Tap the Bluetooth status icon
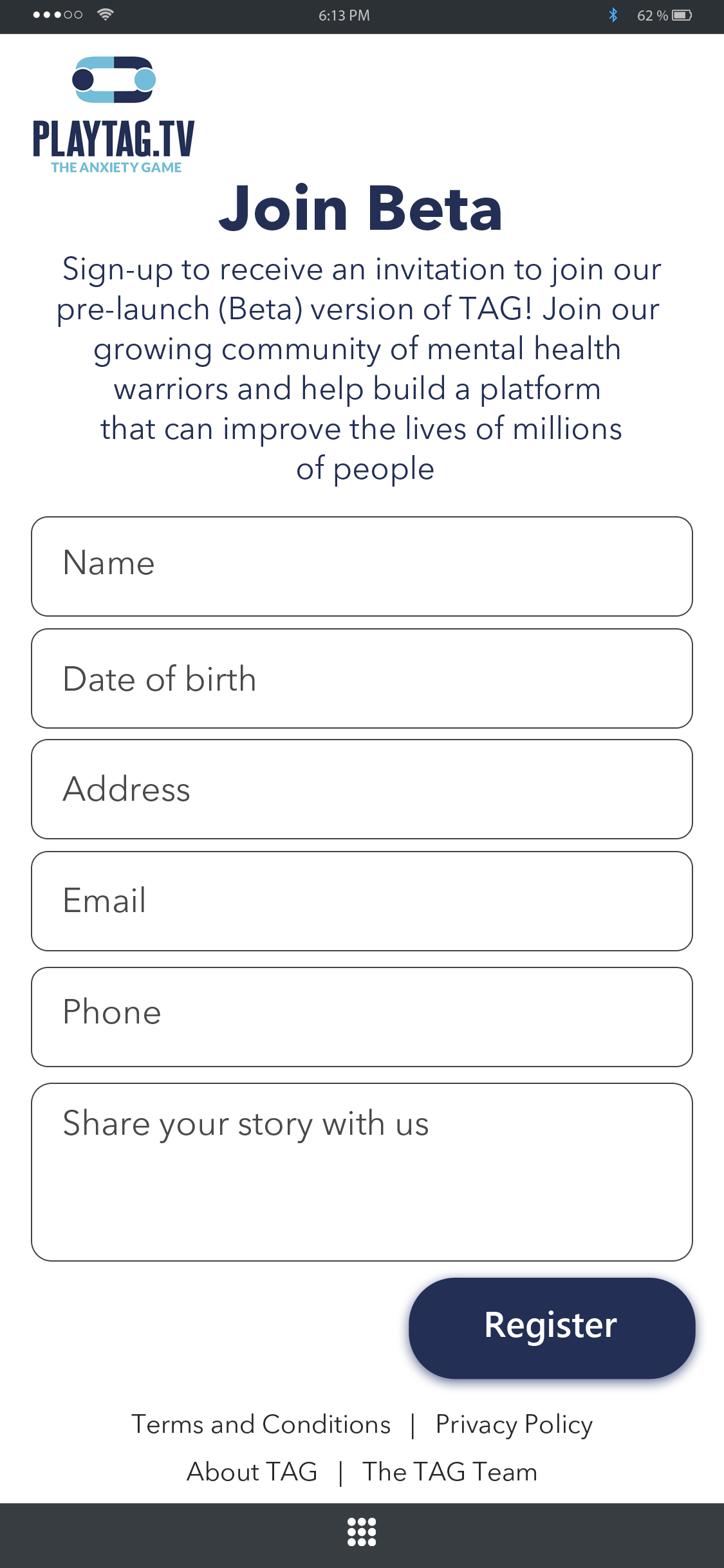 (613, 15)
